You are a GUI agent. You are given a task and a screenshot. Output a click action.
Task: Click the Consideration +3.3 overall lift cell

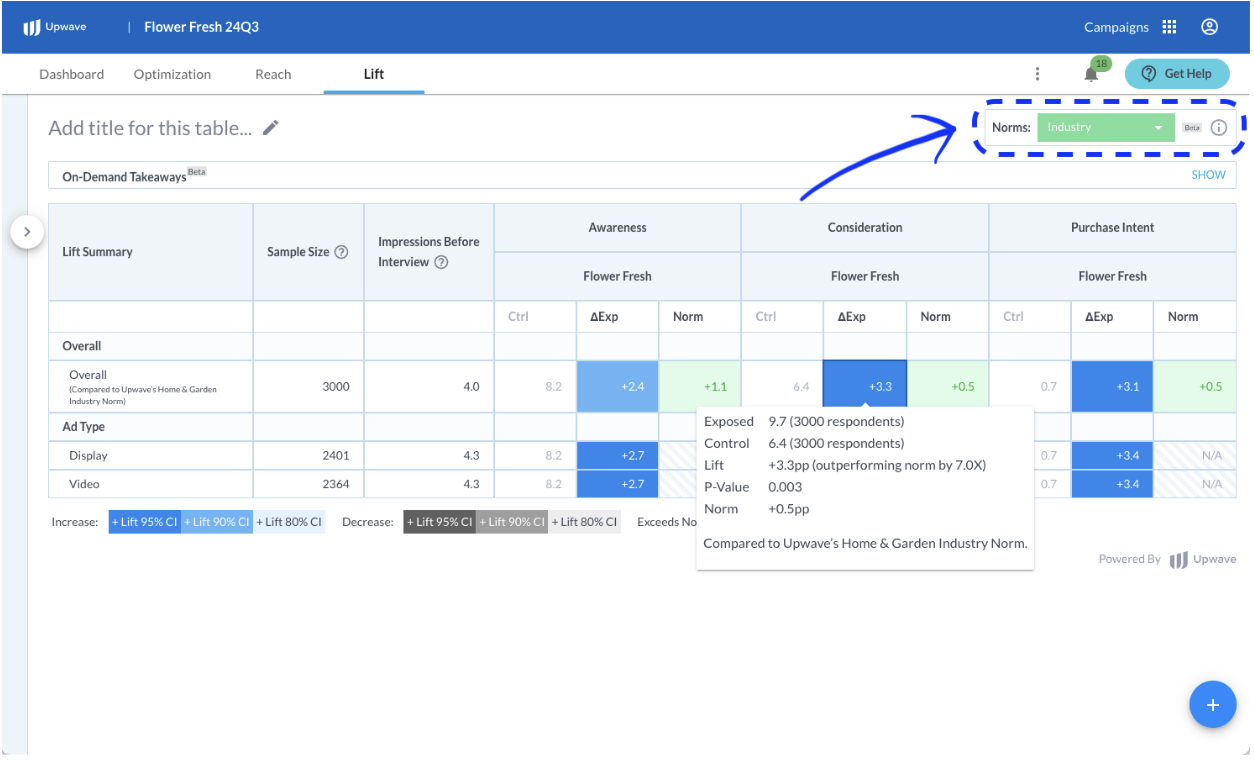click(864, 386)
